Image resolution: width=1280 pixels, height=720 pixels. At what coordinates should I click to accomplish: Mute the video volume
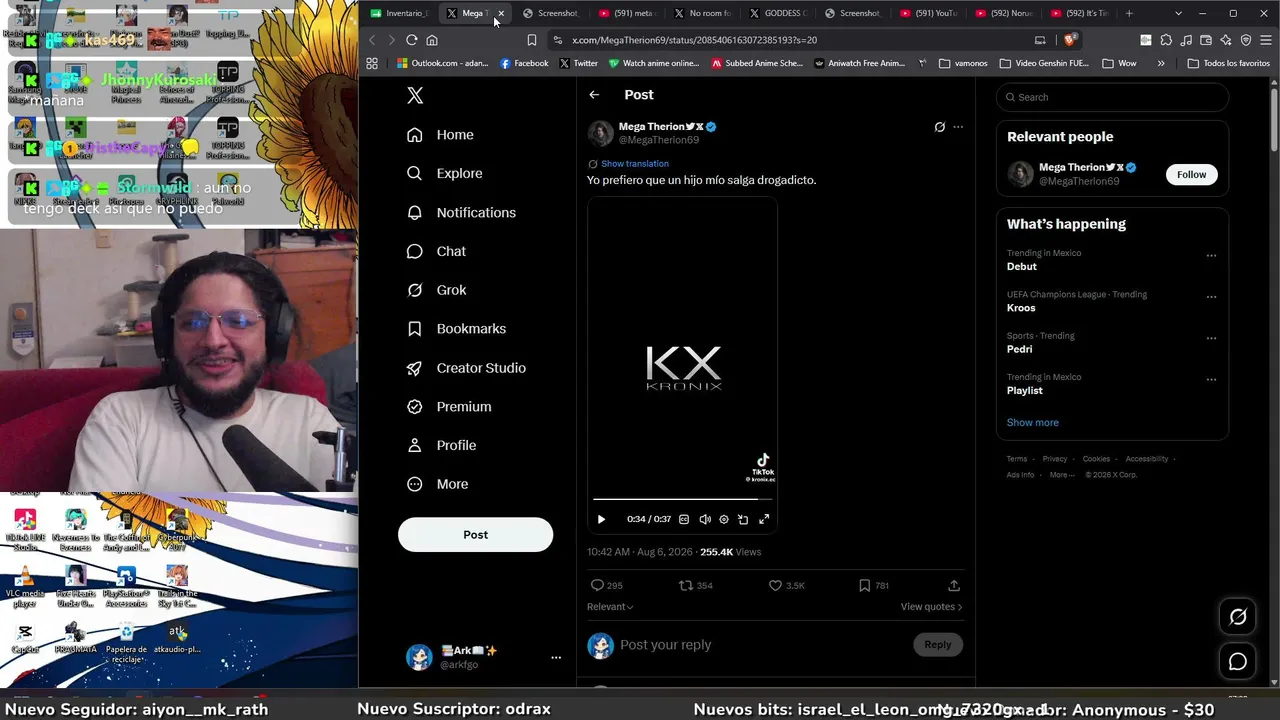705,519
